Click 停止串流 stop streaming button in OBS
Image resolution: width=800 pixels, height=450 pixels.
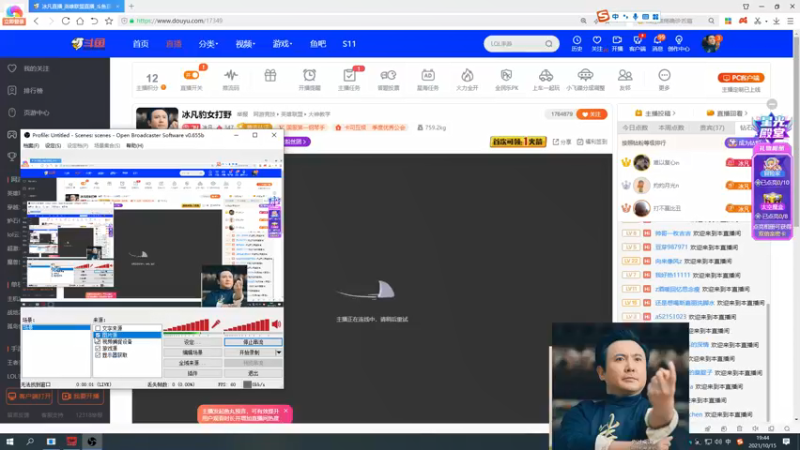[253, 342]
